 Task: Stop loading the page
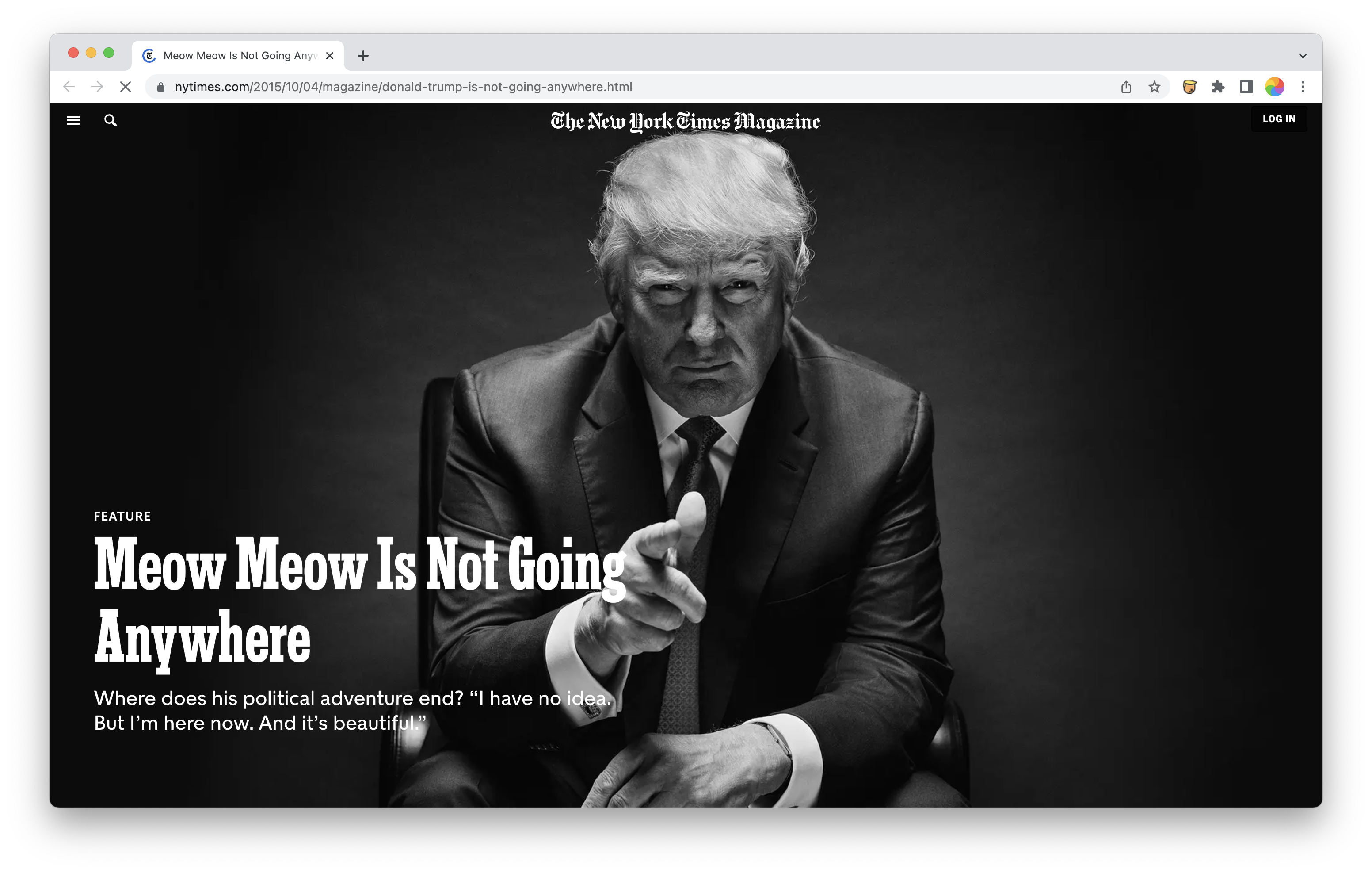point(126,87)
